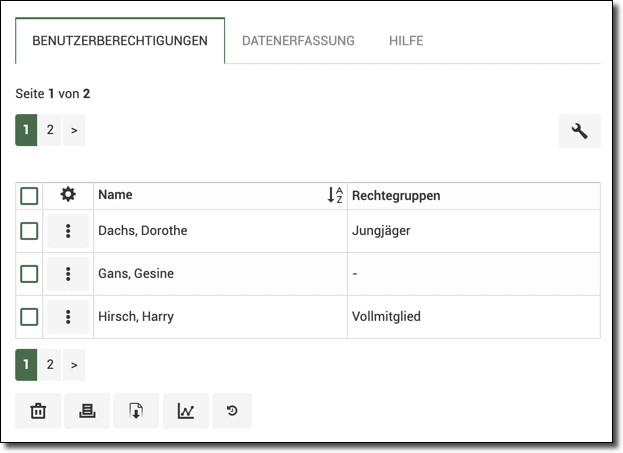This screenshot has height=453, width=623.
Task: Open the line chart statistics icon
Action: point(185,411)
